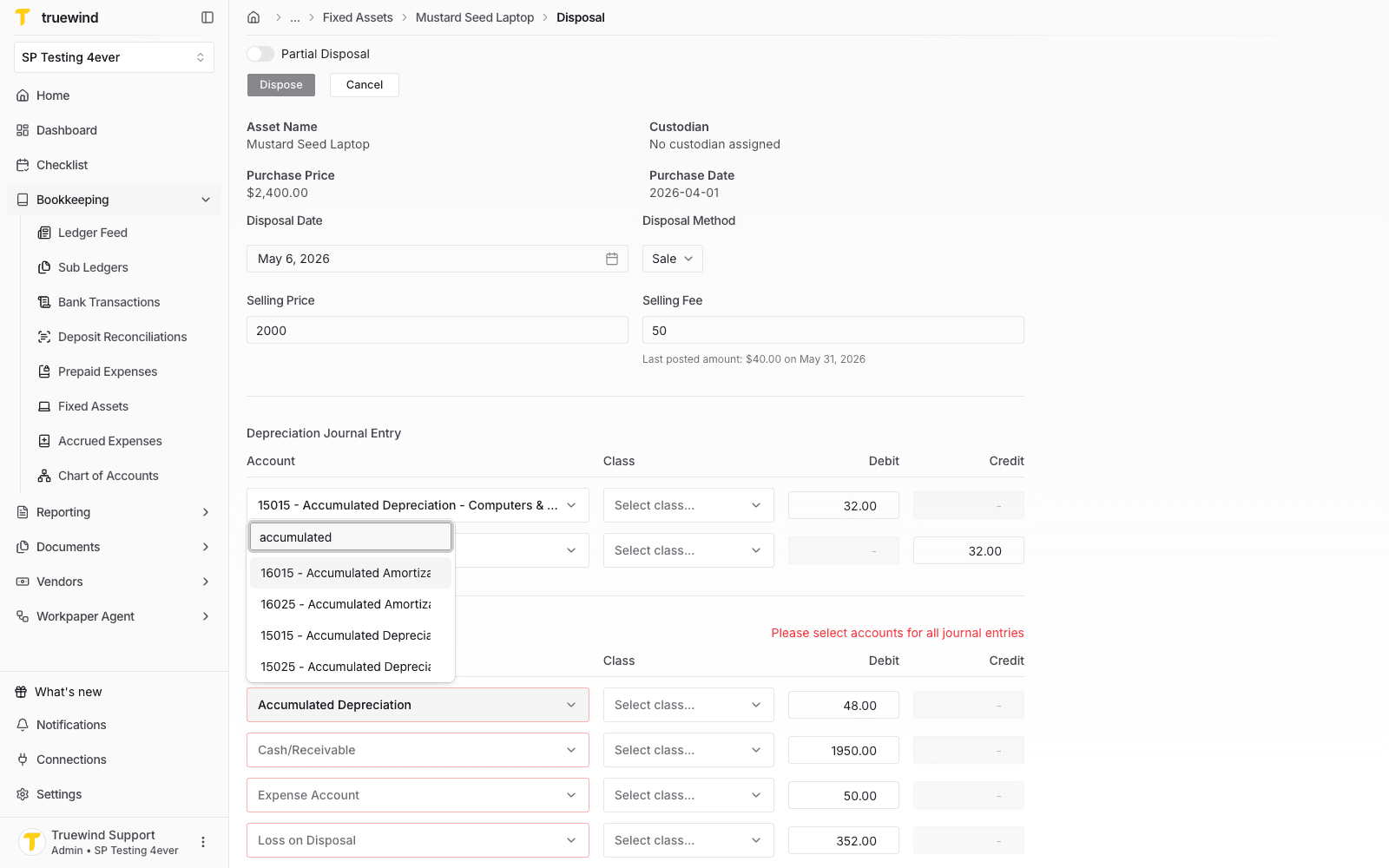1389x868 pixels.
Task: Expand the Reporting section chevron
Action: (206, 512)
